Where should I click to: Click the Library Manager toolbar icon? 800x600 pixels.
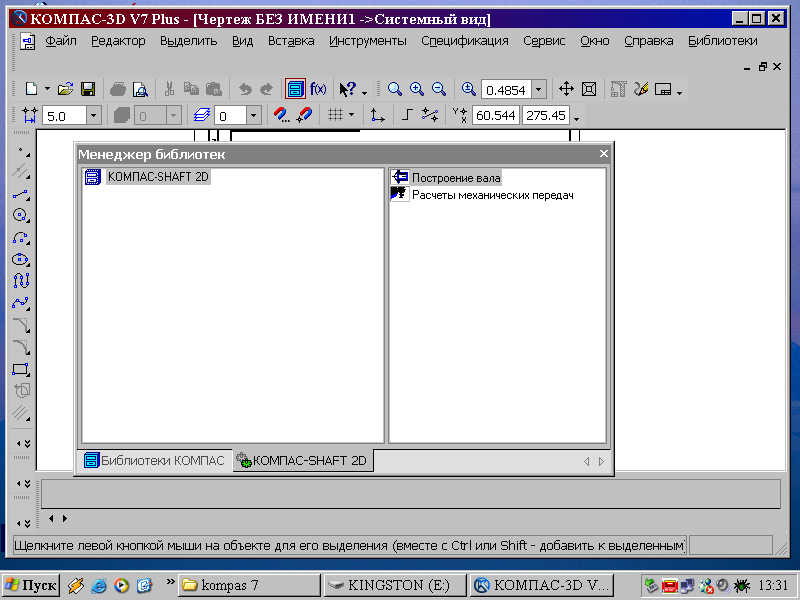pos(295,89)
